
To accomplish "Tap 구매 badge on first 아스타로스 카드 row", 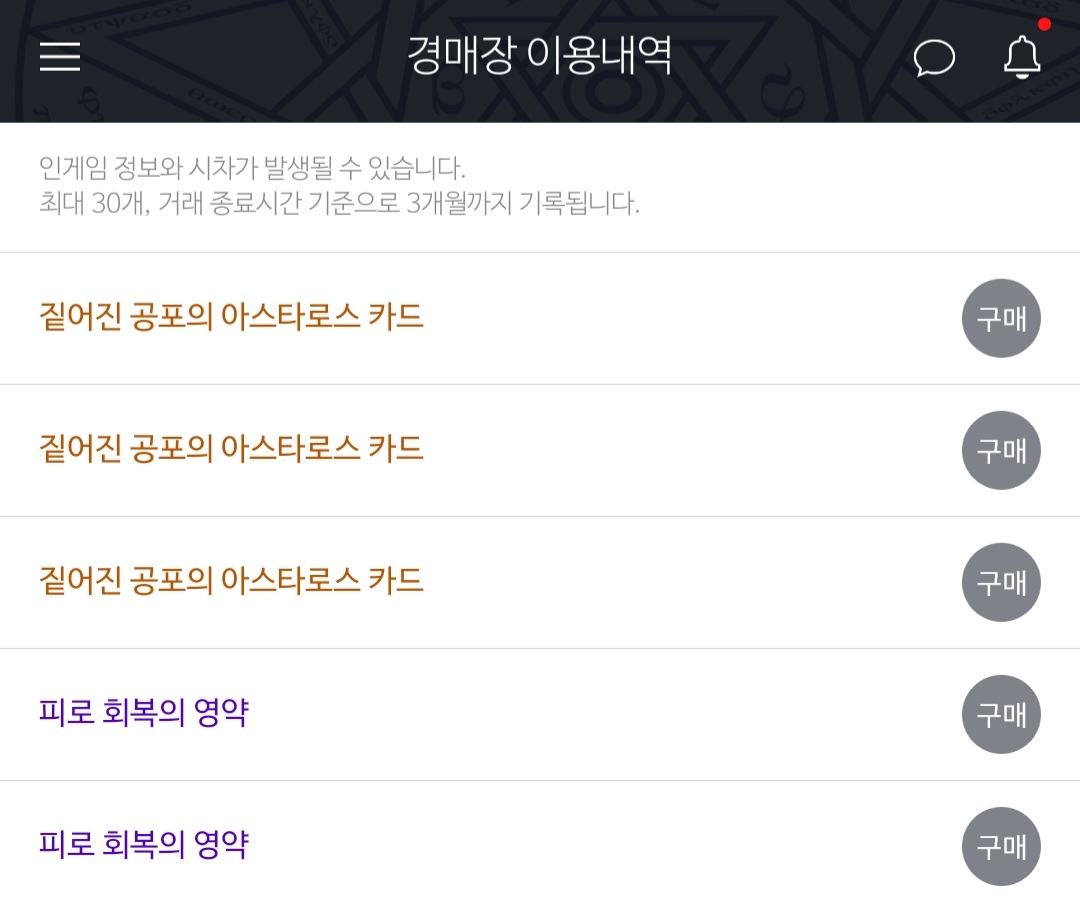I will [x=1001, y=318].
